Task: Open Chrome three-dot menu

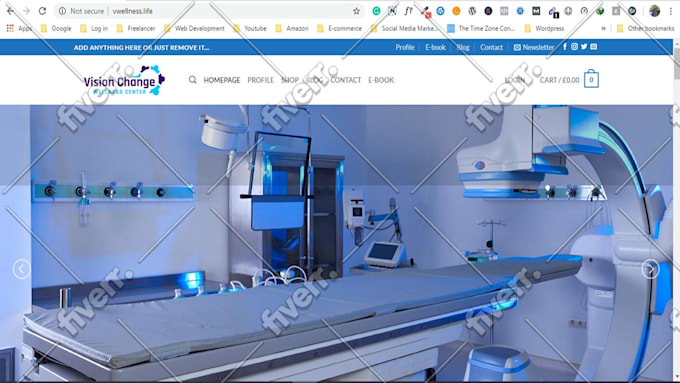Action: pyautogui.click(x=670, y=11)
